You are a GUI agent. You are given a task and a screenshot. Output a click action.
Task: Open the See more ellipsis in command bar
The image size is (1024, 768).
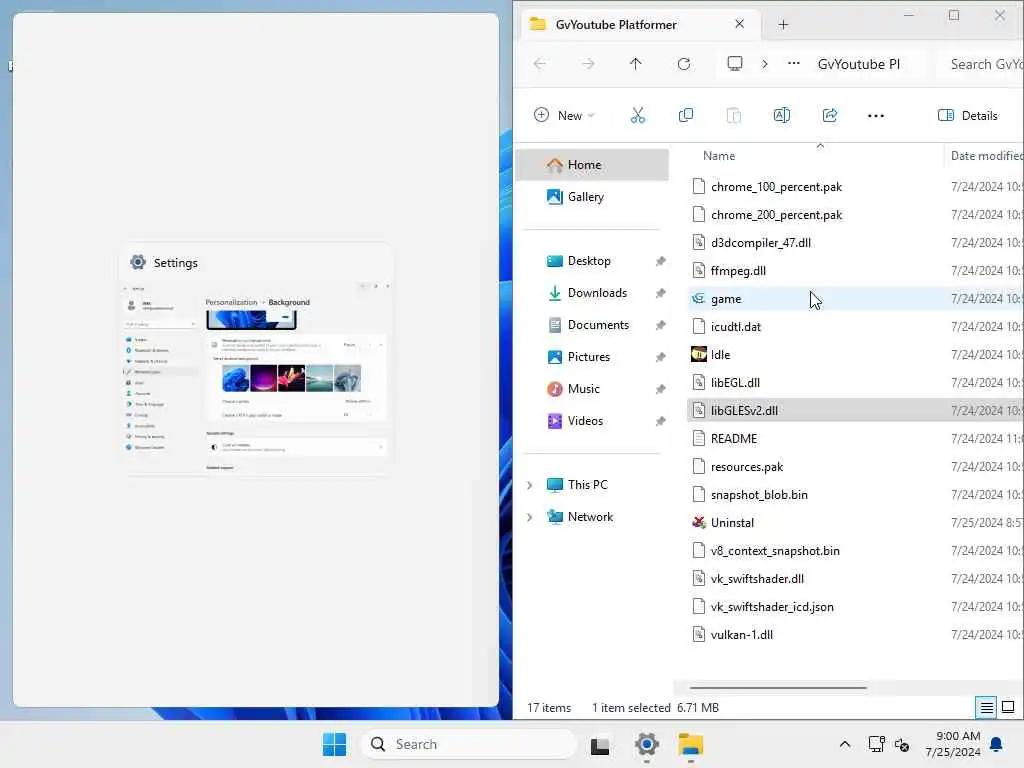coord(876,116)
